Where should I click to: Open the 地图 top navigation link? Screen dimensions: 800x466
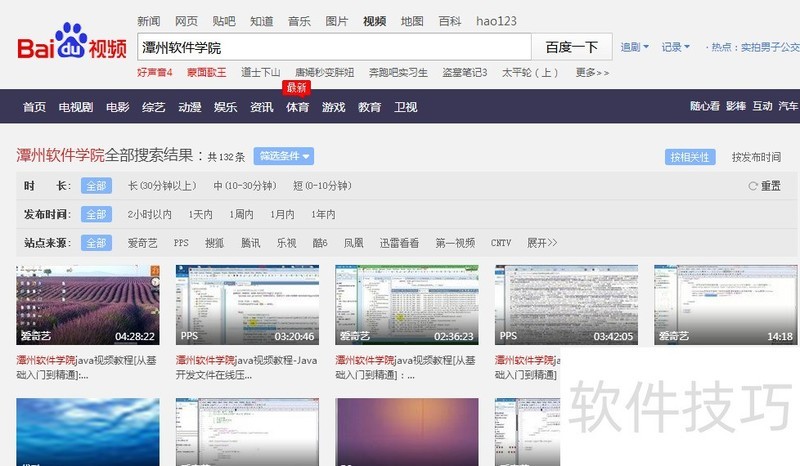click(x=412, y=21)
